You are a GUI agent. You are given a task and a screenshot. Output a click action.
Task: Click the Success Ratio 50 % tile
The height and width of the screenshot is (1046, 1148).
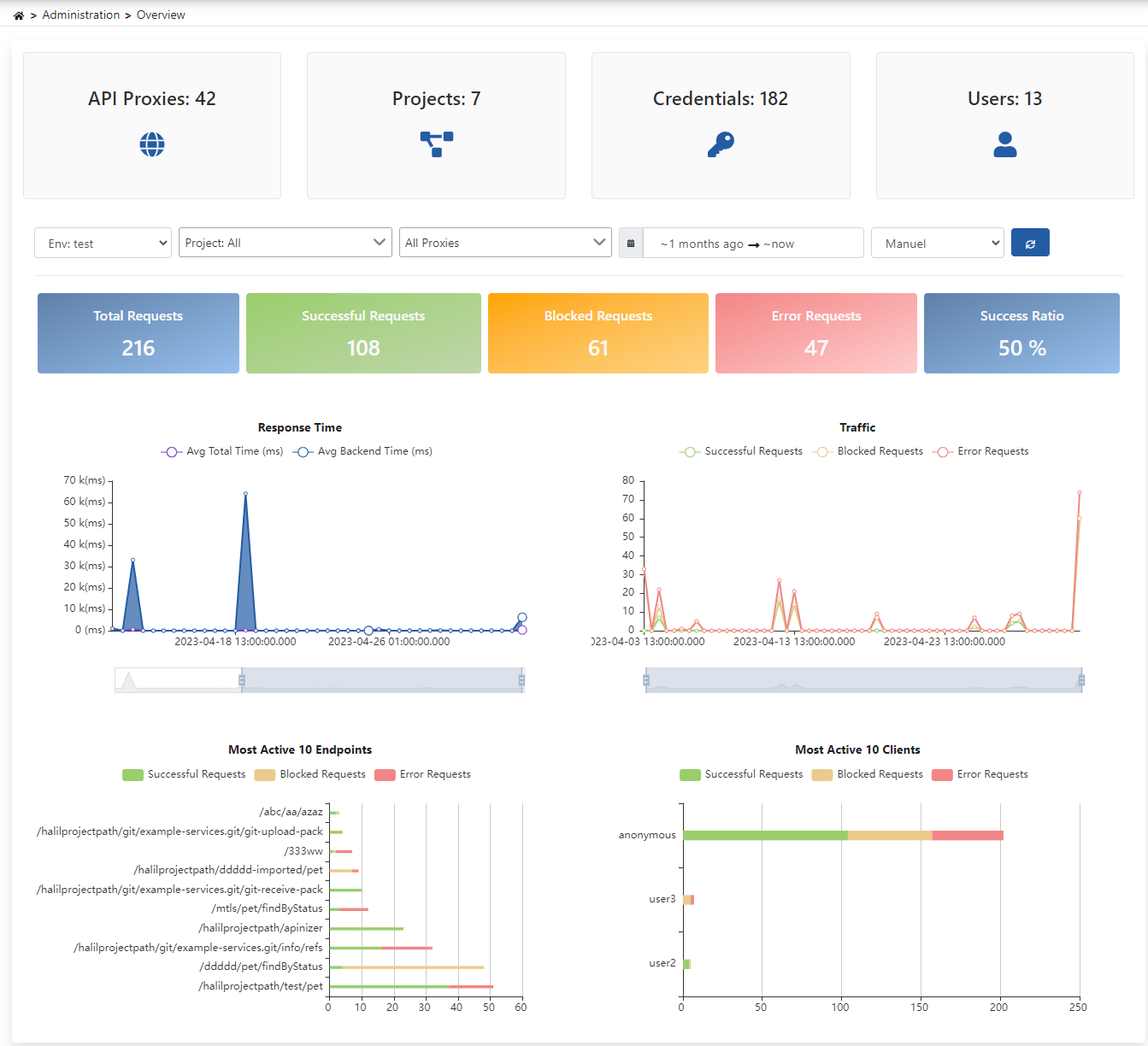(1021, 333)
